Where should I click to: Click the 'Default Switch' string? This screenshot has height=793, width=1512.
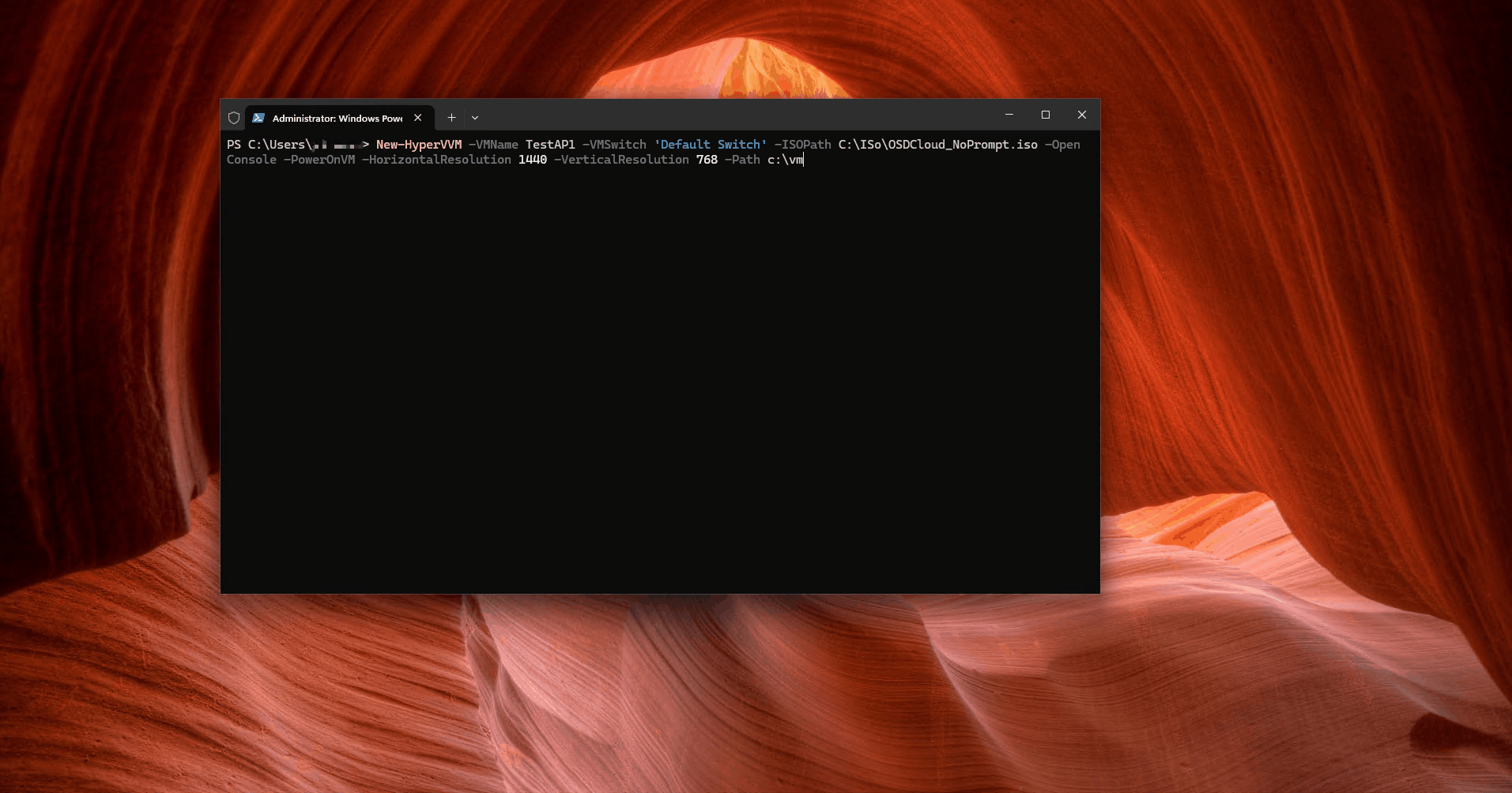pos(711,145)
